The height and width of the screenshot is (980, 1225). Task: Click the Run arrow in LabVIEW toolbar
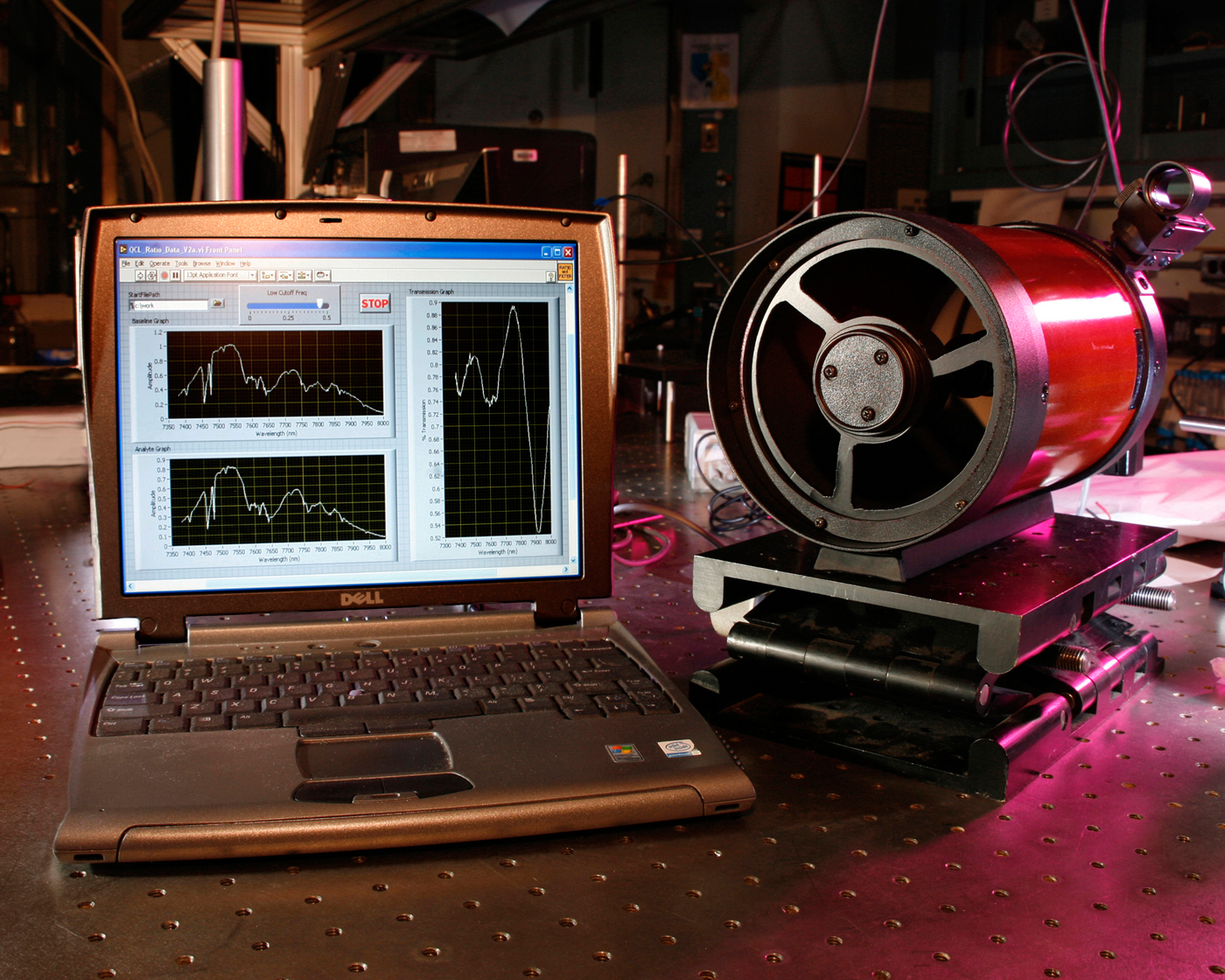point(140,276)
